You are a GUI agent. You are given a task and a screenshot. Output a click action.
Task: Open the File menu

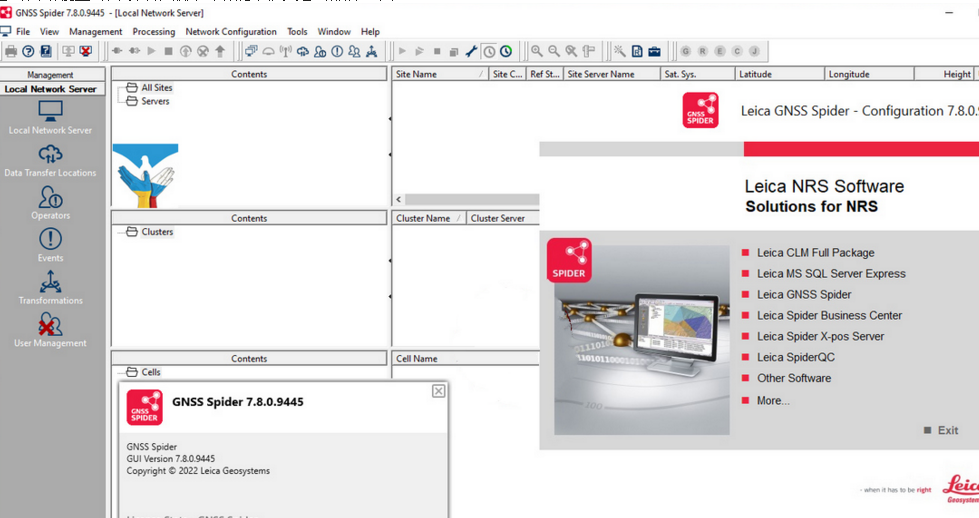[23, 31]
